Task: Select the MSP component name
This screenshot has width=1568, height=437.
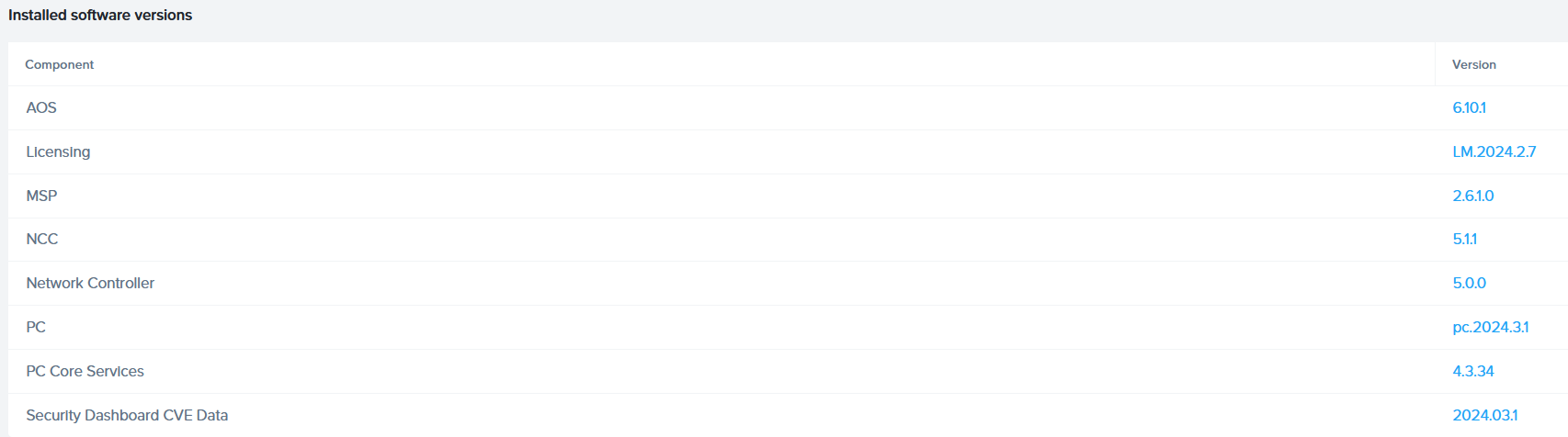Action: [41, 196]
